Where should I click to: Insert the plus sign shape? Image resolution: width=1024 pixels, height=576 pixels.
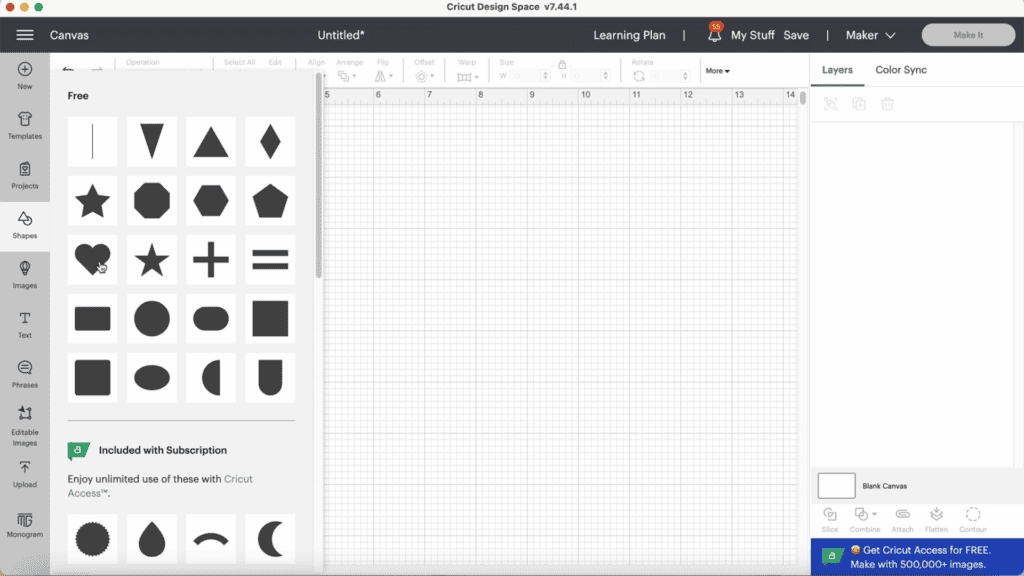(211, 259)
